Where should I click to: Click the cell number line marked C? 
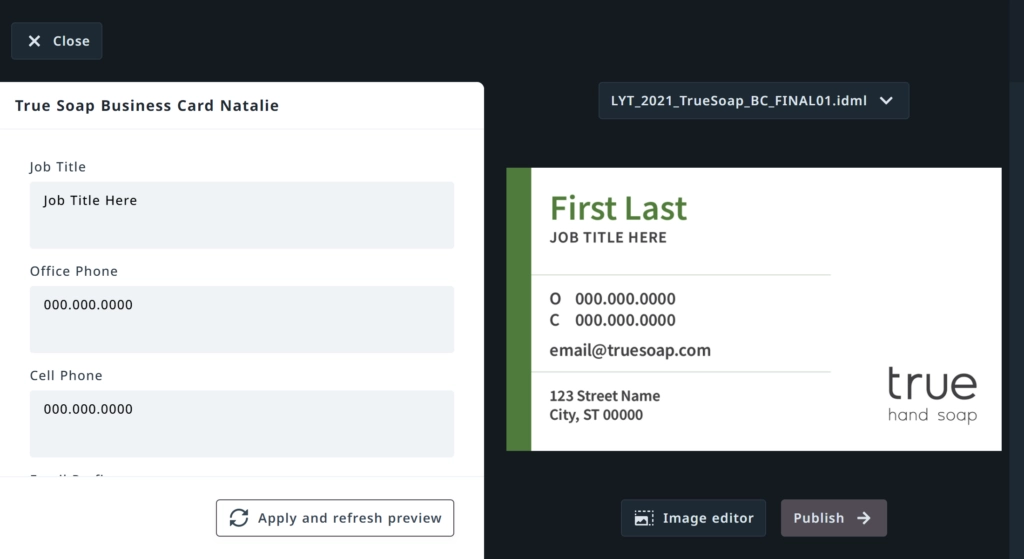point(613,320)
